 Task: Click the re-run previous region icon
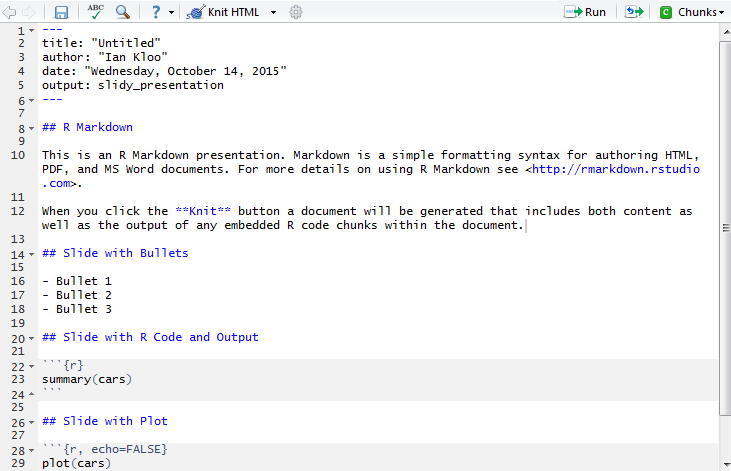634,12
